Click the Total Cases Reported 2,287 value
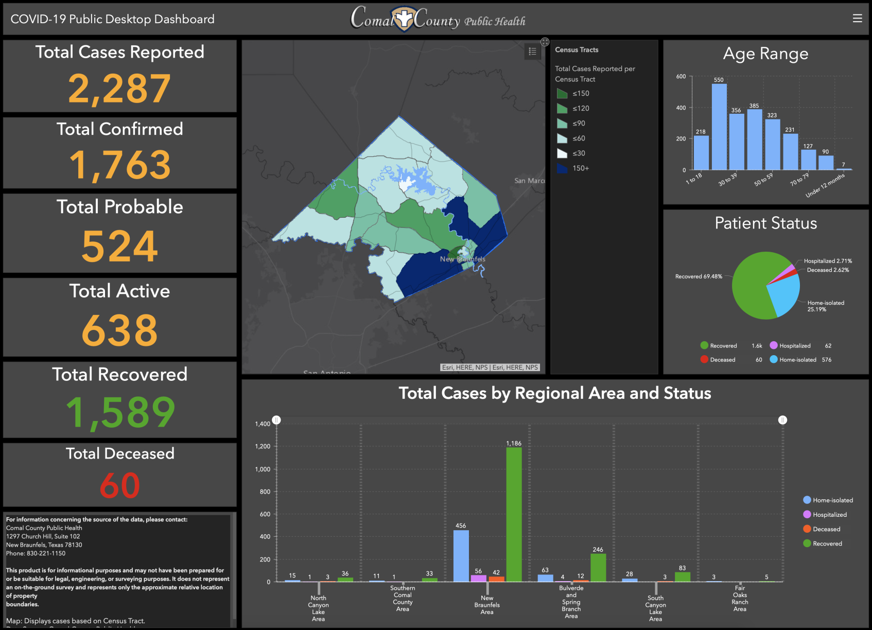The image size is (872, 630). pyautogui.click(x=120, y=88)
